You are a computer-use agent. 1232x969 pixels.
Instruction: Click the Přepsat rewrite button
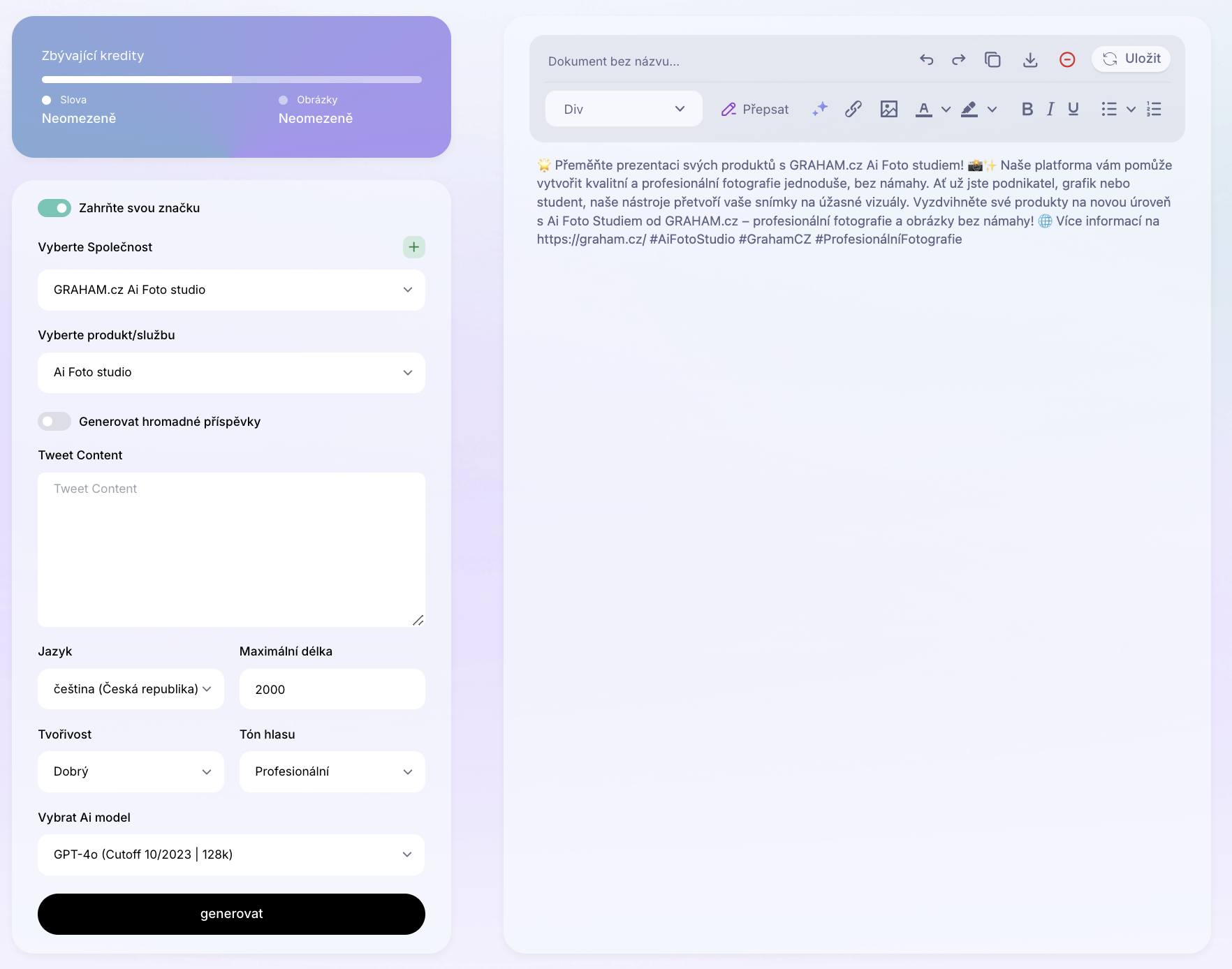tap(755, 109)
